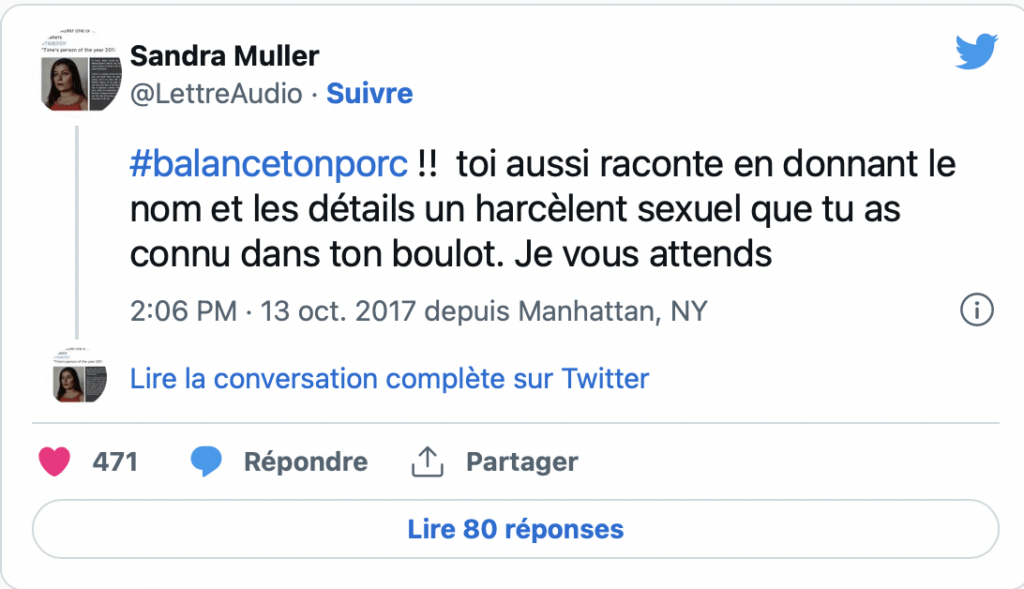Click the Manhattan, NY location text
The width and height of the screenshot is (1024, 589).
[x=613, y=311]
